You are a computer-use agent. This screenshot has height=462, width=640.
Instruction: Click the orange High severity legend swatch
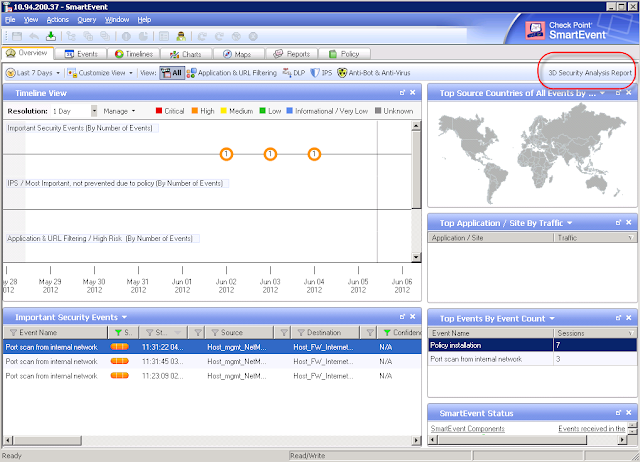click(x=195, y=111)
